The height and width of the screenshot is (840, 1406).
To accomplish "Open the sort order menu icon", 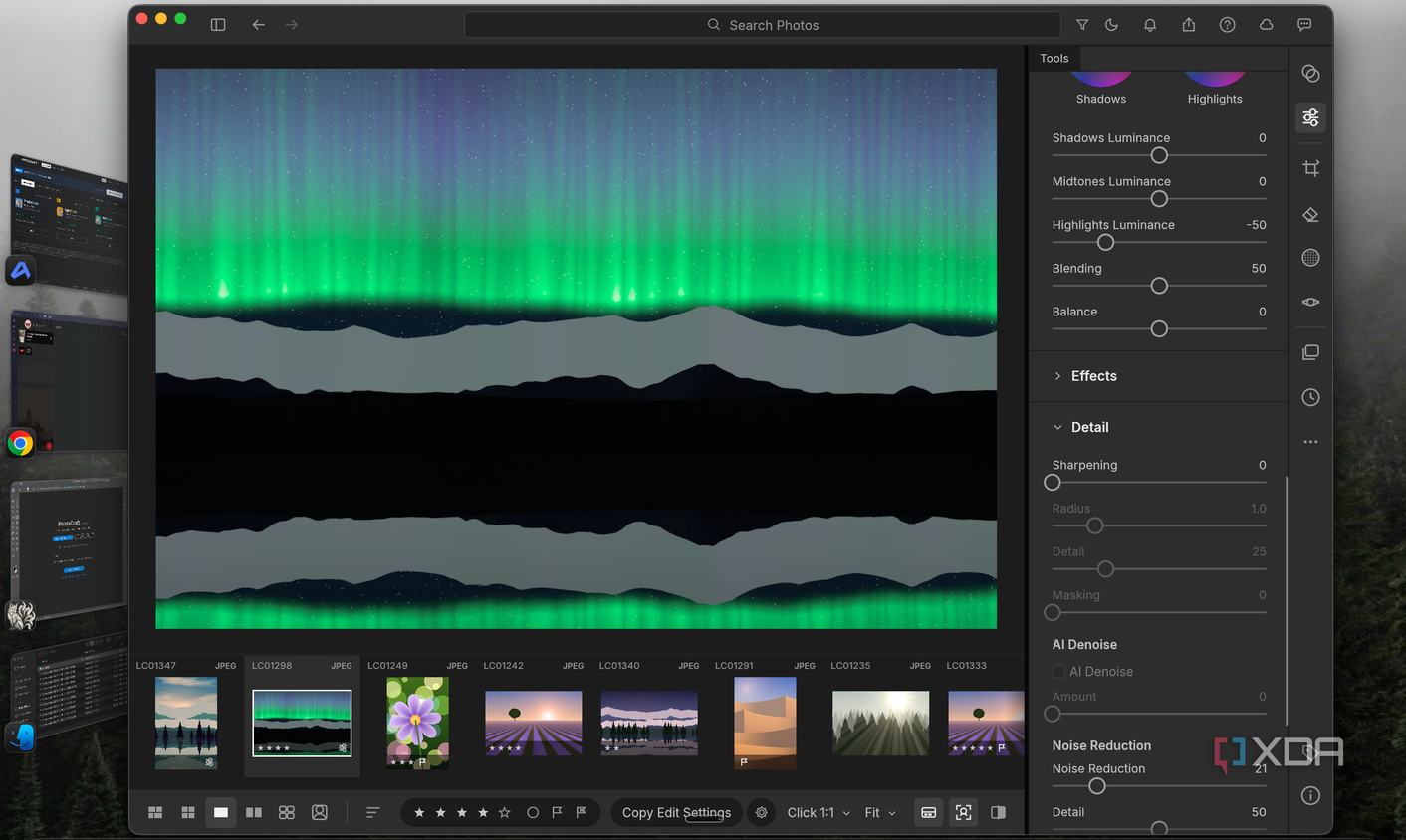I will click(373, 813).
